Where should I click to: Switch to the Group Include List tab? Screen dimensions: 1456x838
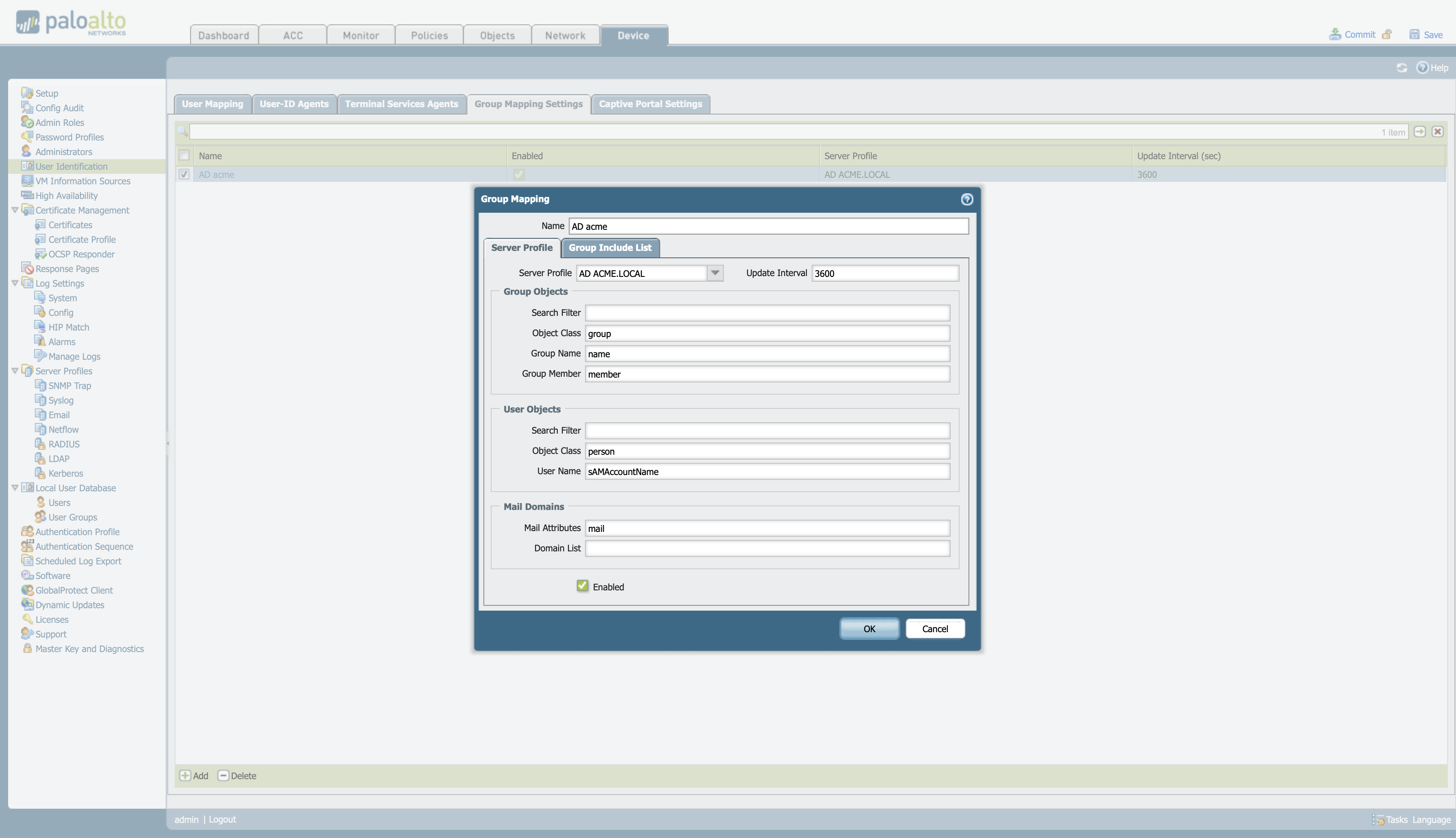610,248
